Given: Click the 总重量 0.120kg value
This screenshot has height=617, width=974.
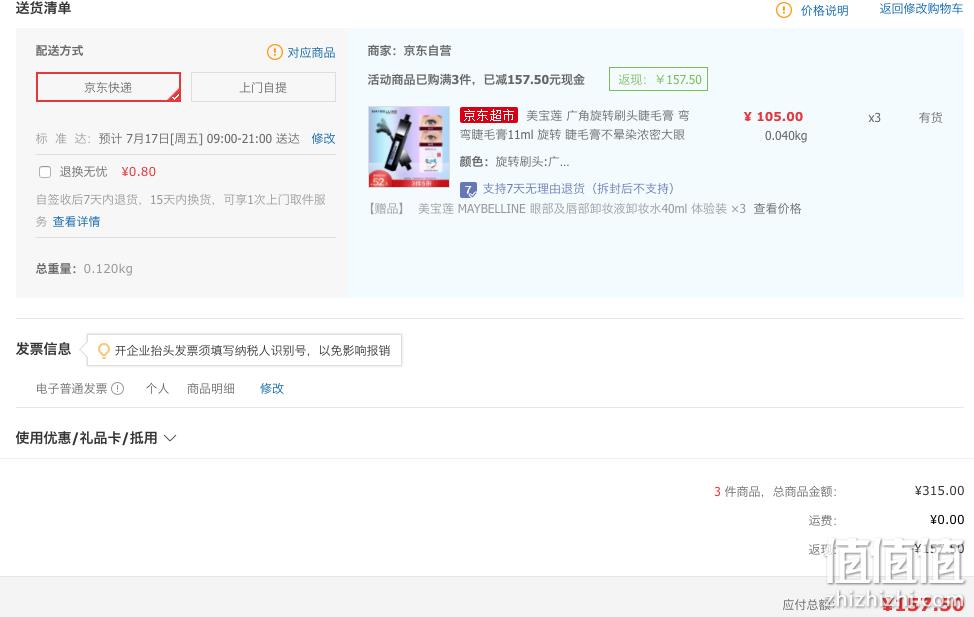Looking at the screenshot, I should coord(108,269).
